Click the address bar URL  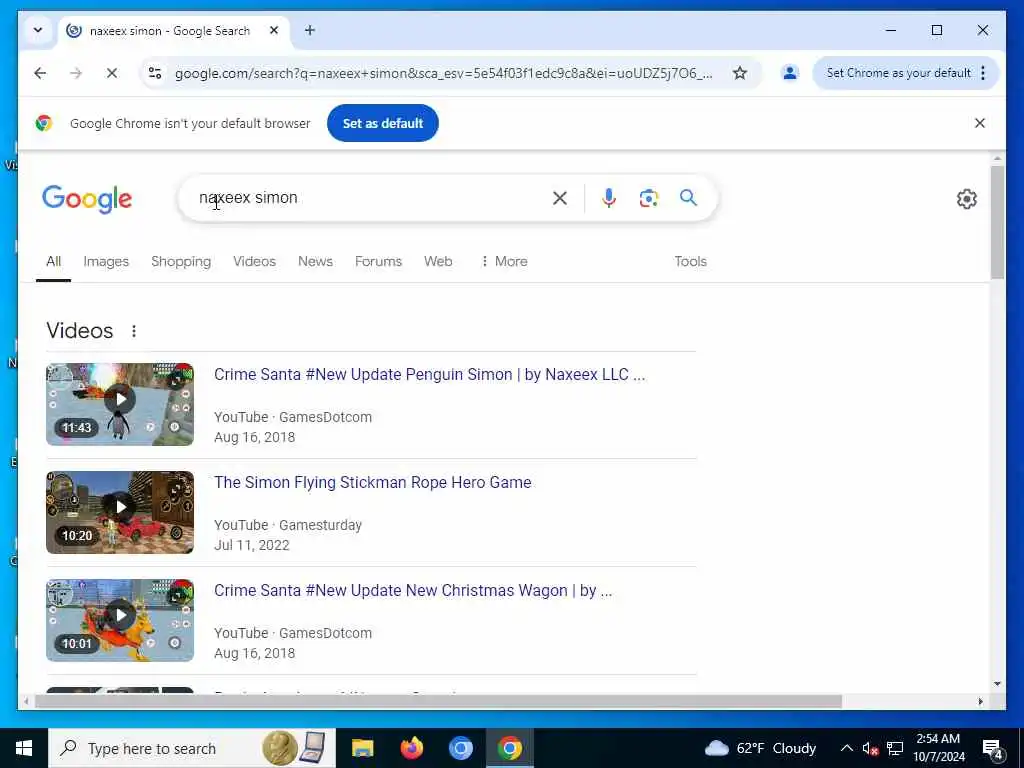[443, 73]
